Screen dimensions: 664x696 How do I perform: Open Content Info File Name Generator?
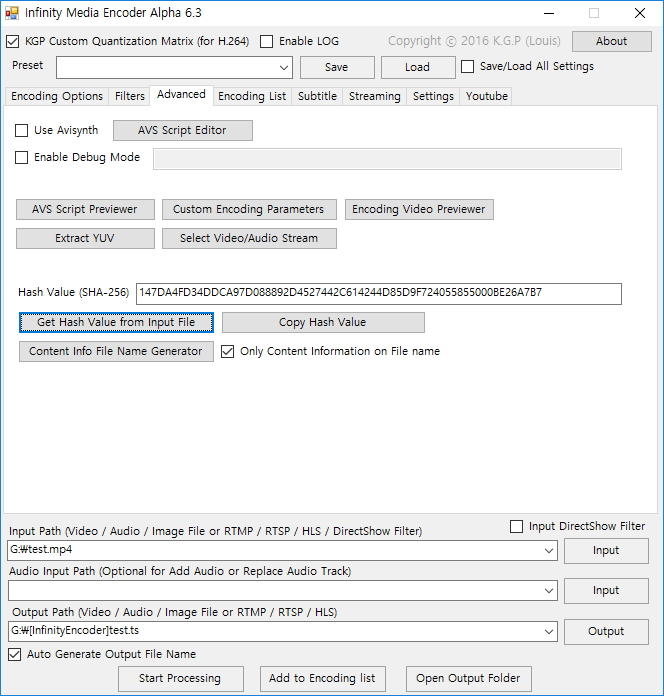point(116,352)
